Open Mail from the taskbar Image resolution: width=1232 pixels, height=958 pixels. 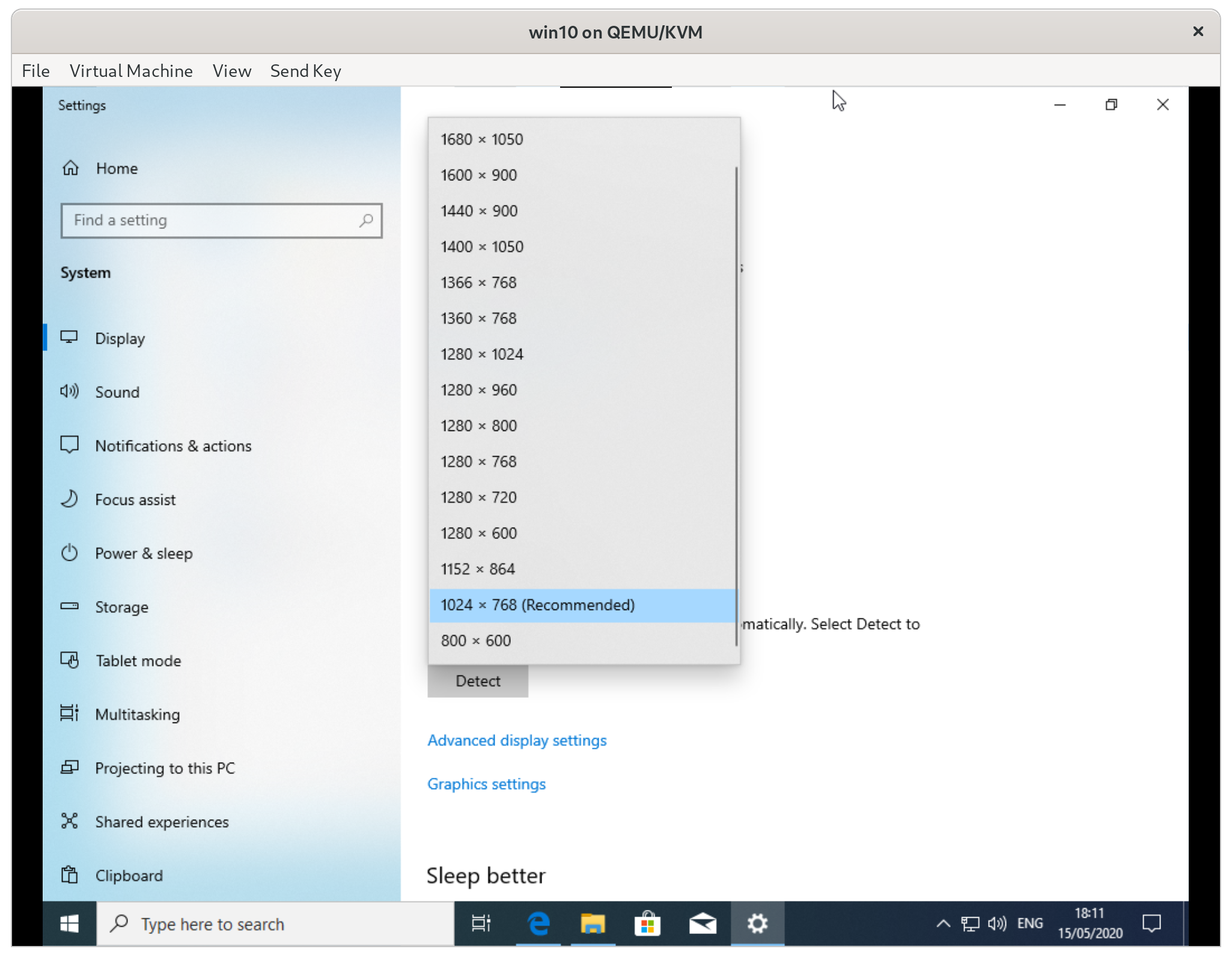tap(703, 923)
